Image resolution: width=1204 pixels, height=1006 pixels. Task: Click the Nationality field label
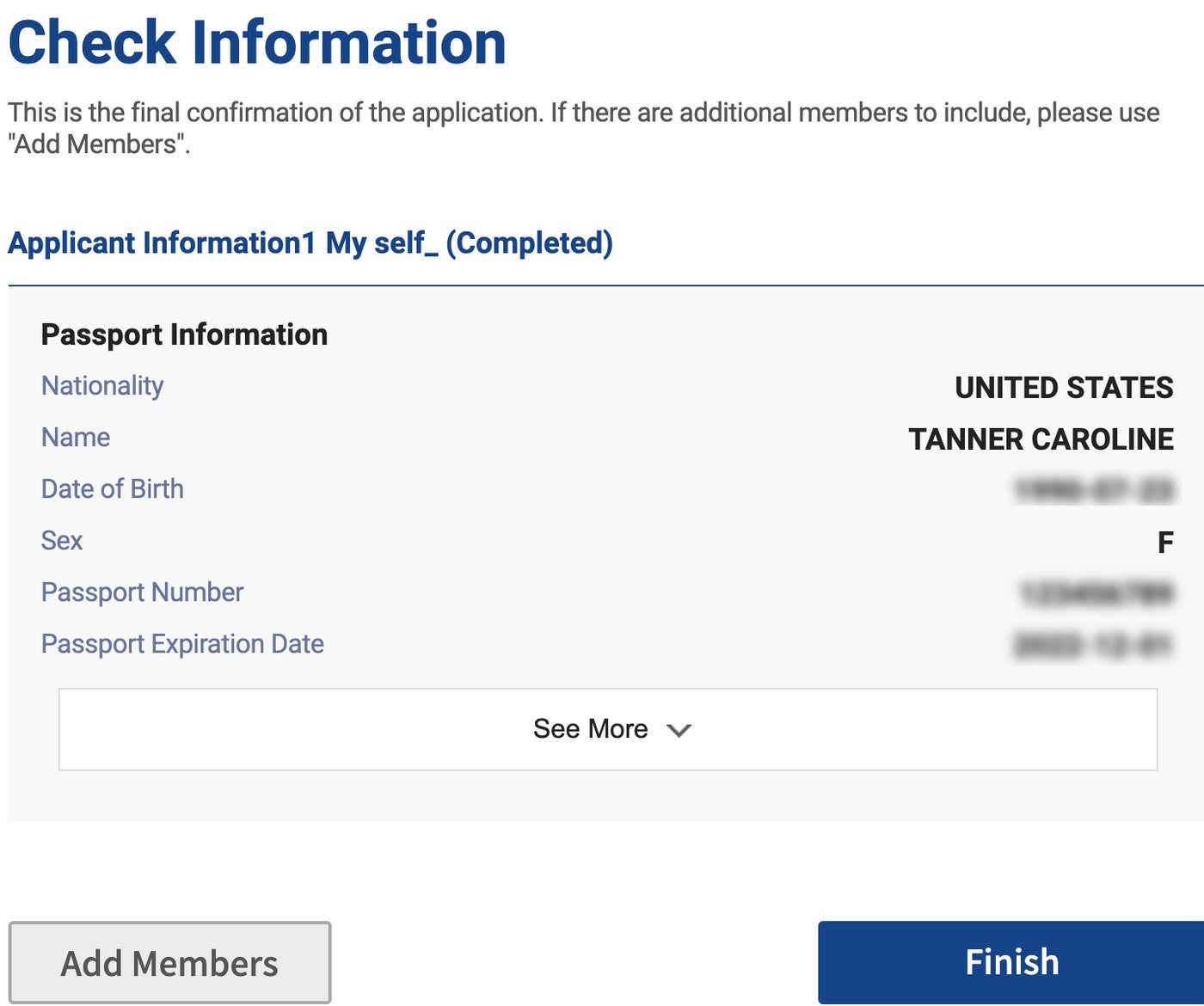pyautogui.click(x=102, y=386)
